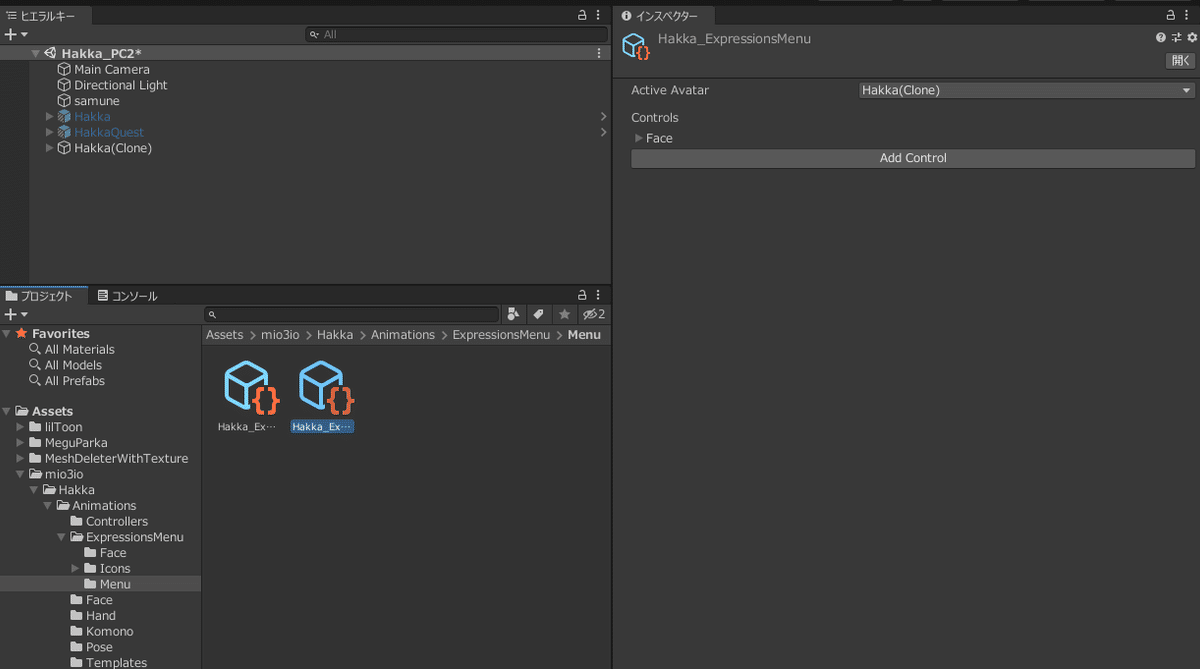
Task: Click the Add Control button
Action: tap(913, 158)
